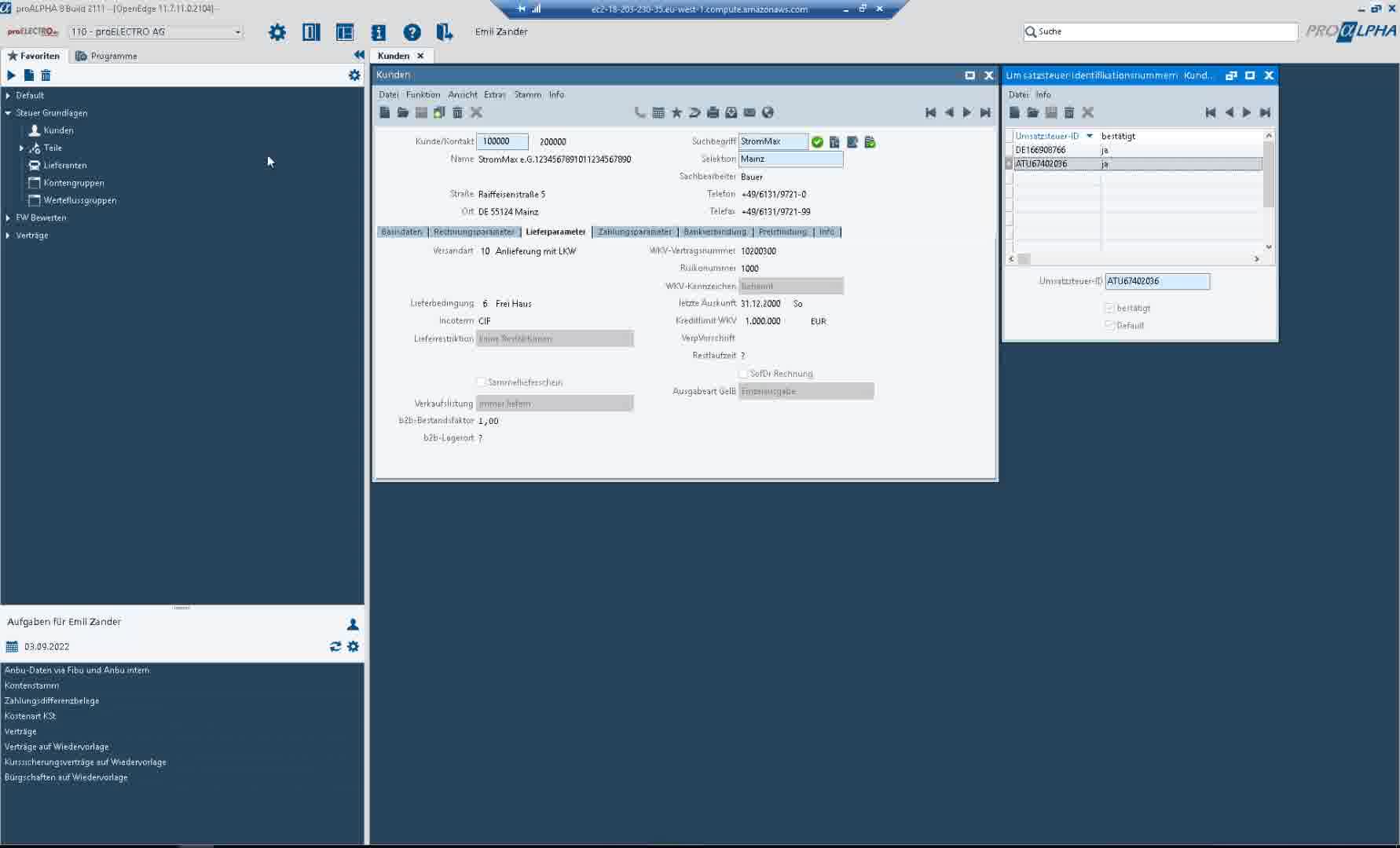Open the Kontenstamm task
Image resolution: width=1400 pixels, height=848 pixels.
coord(31,685)
